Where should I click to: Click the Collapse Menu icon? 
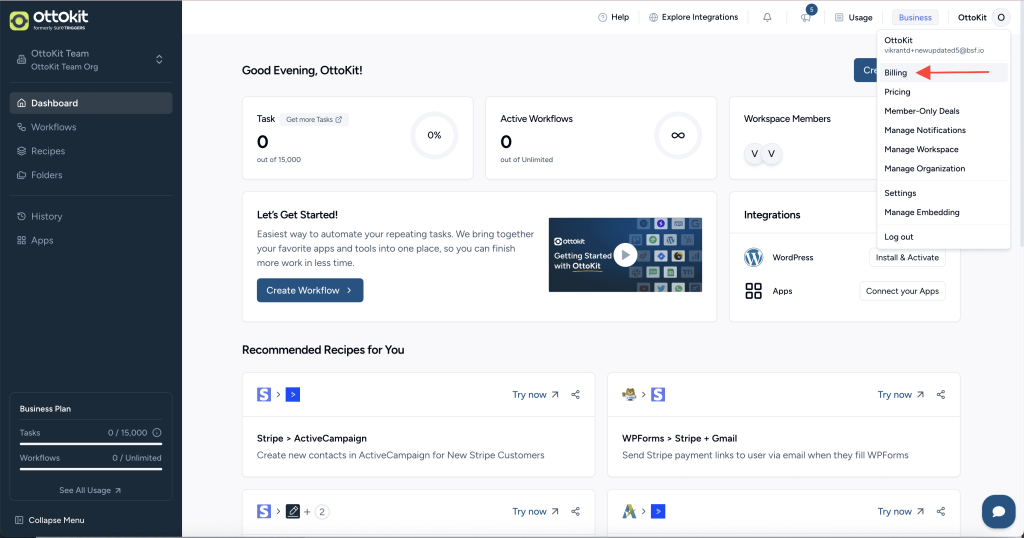[x=20, y=520]
